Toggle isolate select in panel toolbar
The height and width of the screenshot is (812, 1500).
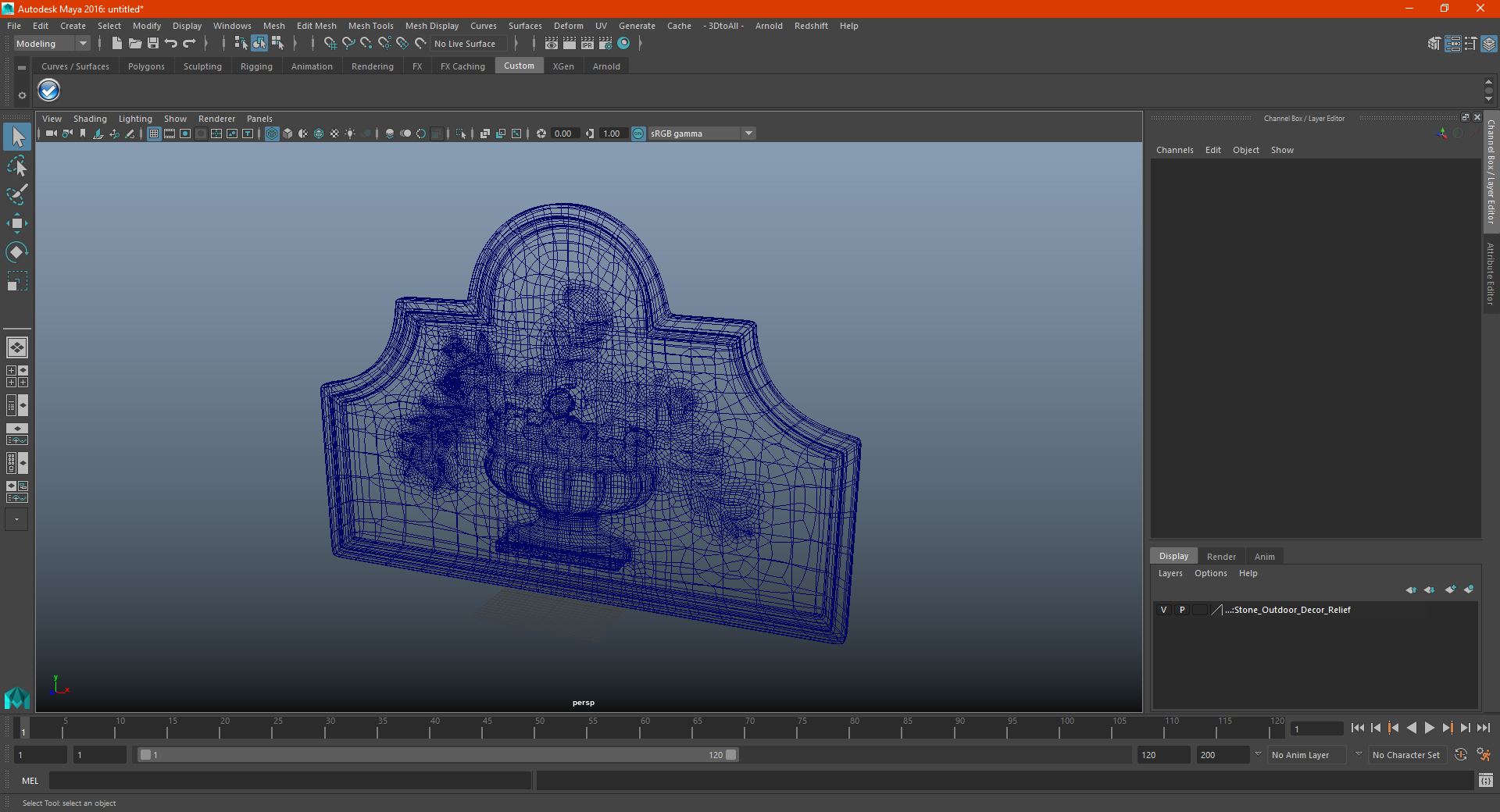pyautogui.click(x=461, y=134)
